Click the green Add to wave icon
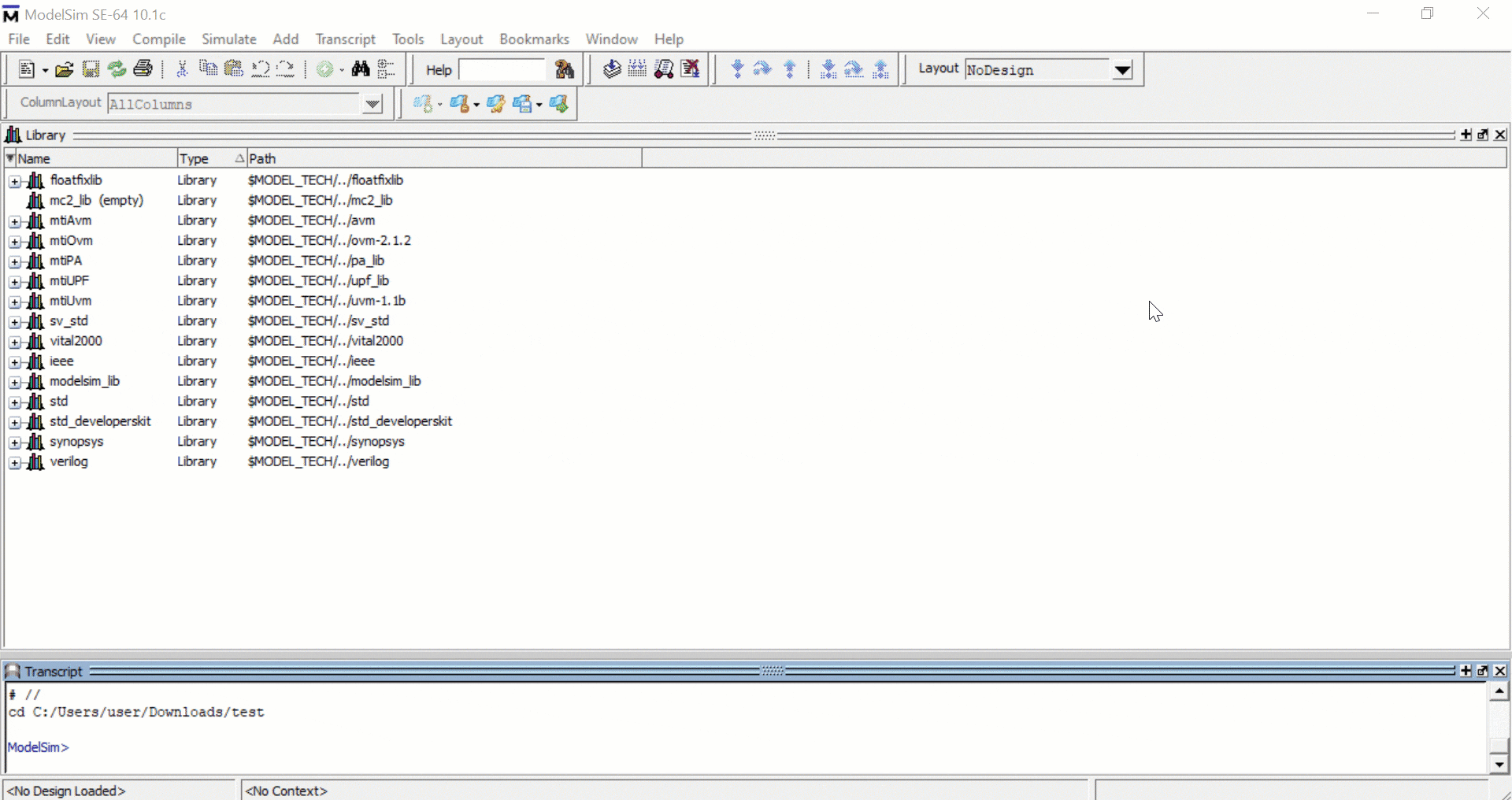This screenshot has height=800, width=1512. [x=324, y=69]
